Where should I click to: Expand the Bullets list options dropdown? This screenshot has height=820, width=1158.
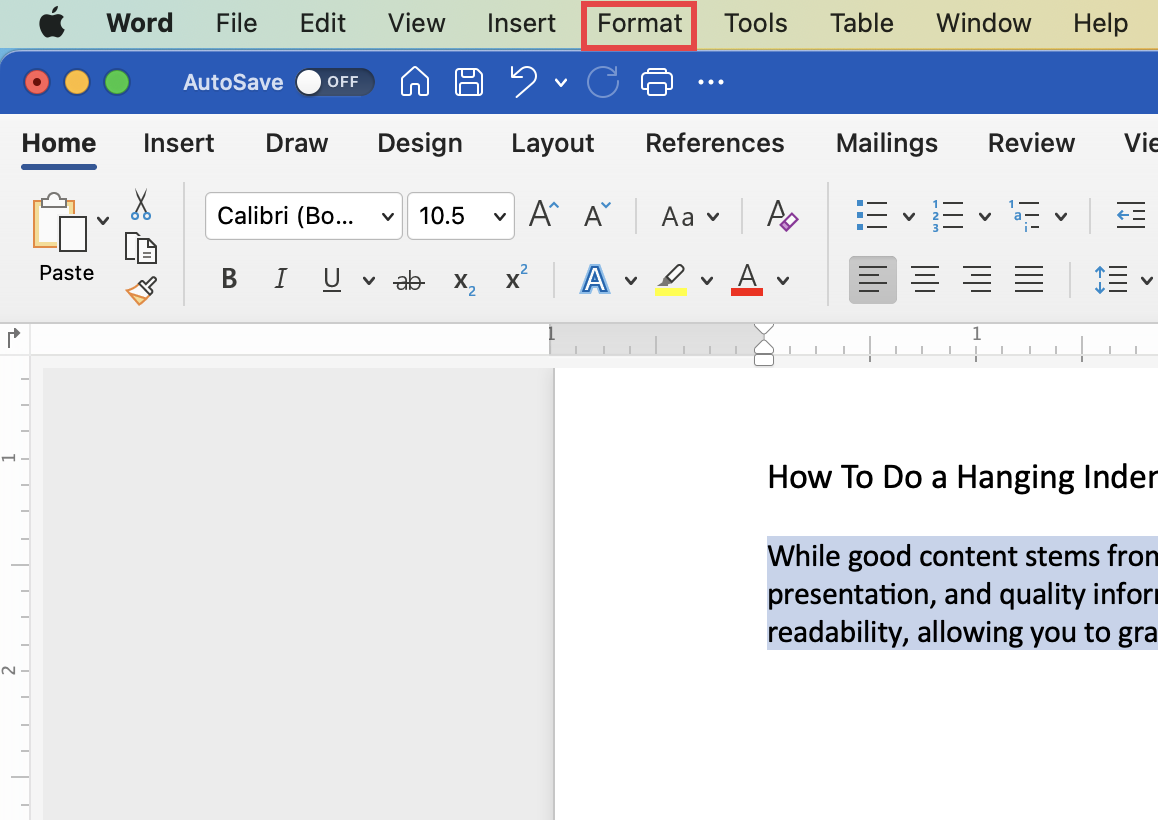tap(908, 215)
